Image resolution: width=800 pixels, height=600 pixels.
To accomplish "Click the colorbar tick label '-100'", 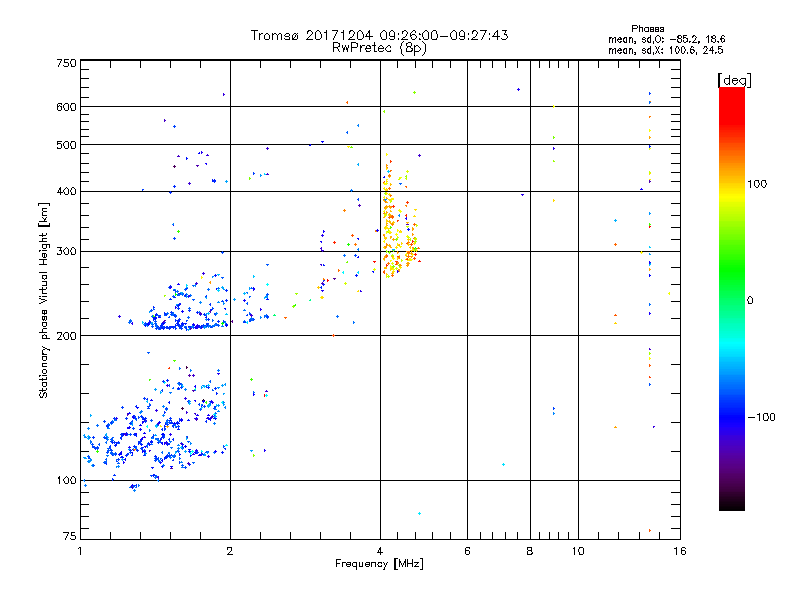I will click(x=761, y=417).
